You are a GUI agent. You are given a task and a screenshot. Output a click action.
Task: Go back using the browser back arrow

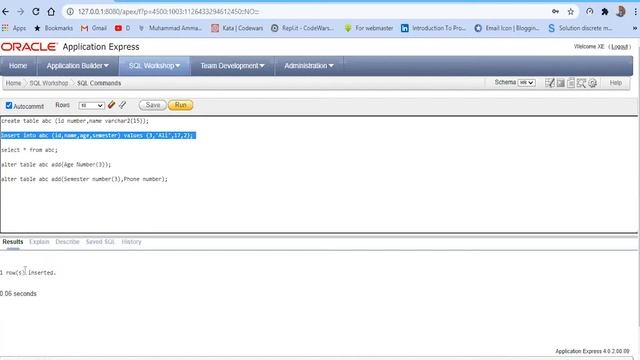pyautogui.click(x=6, y=12)
